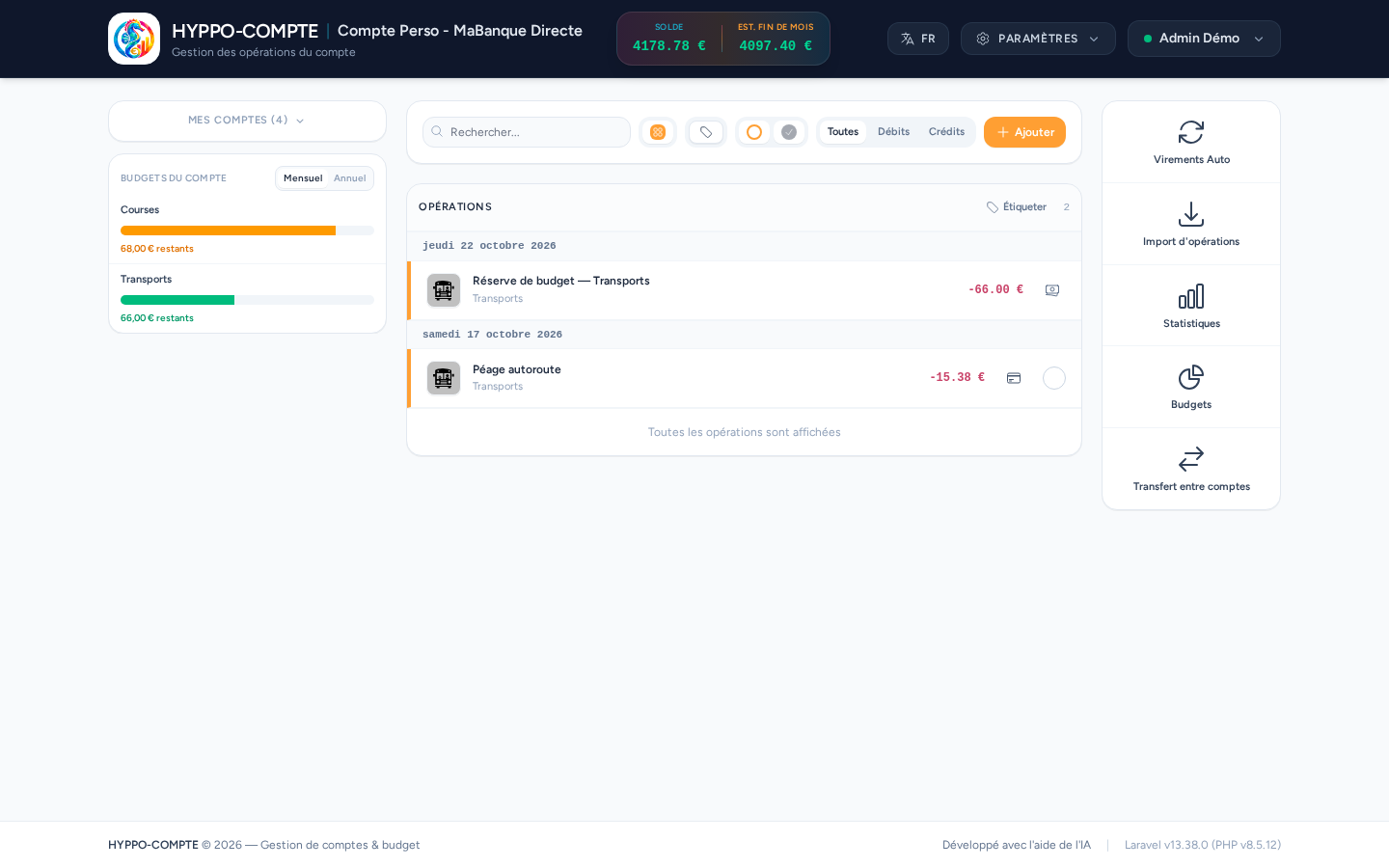This screenshot has height=868, width=1389.
Task: Click the "66,00 € restants" text
Action: (157, 318)
